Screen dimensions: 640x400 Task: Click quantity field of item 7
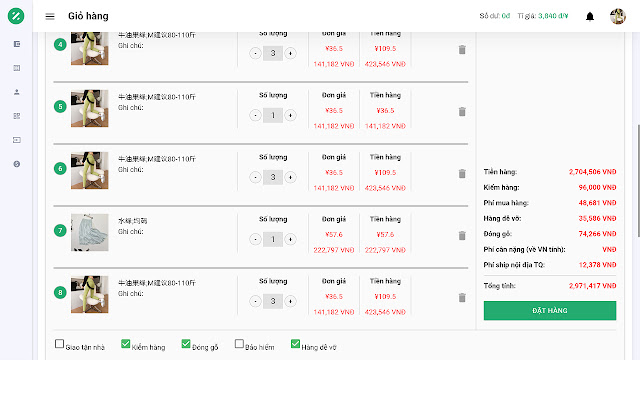point(273,240)
